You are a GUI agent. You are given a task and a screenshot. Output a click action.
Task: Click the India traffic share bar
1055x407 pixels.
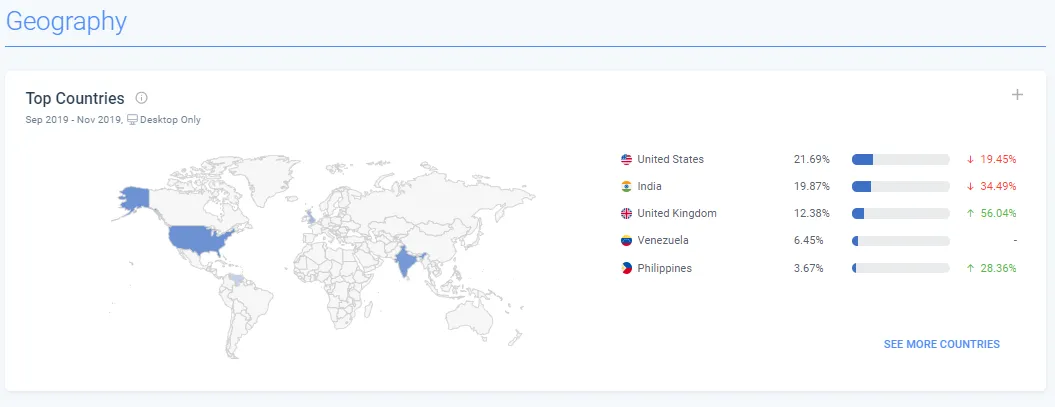click(x=900, y=186)
